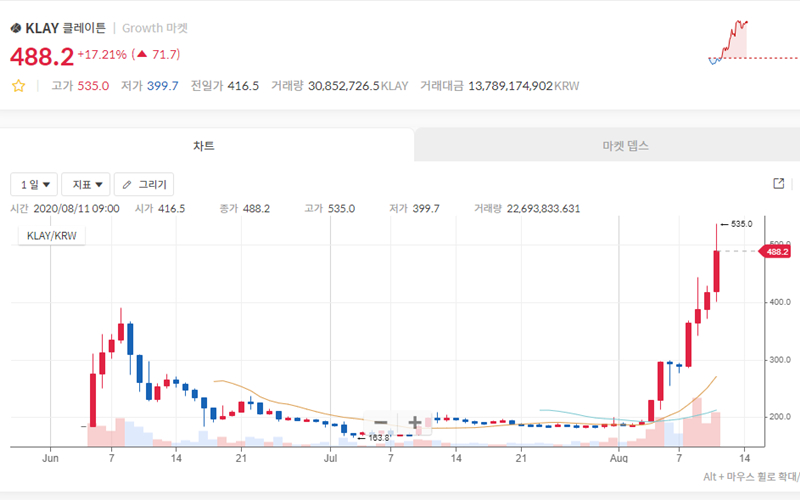Click the Jul label on date axis
The width and height of the screenshot is (800, 500).
[331, 457]
